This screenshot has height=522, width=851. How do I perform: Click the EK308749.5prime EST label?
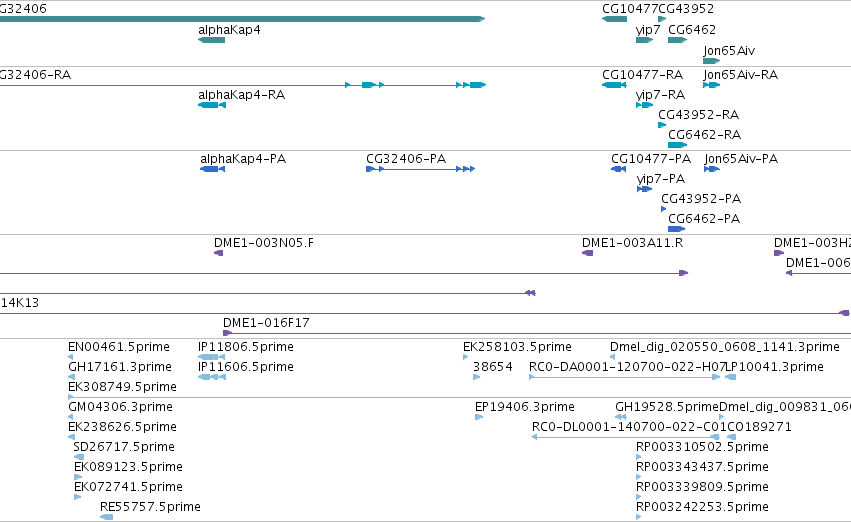(x=122, y=387)
